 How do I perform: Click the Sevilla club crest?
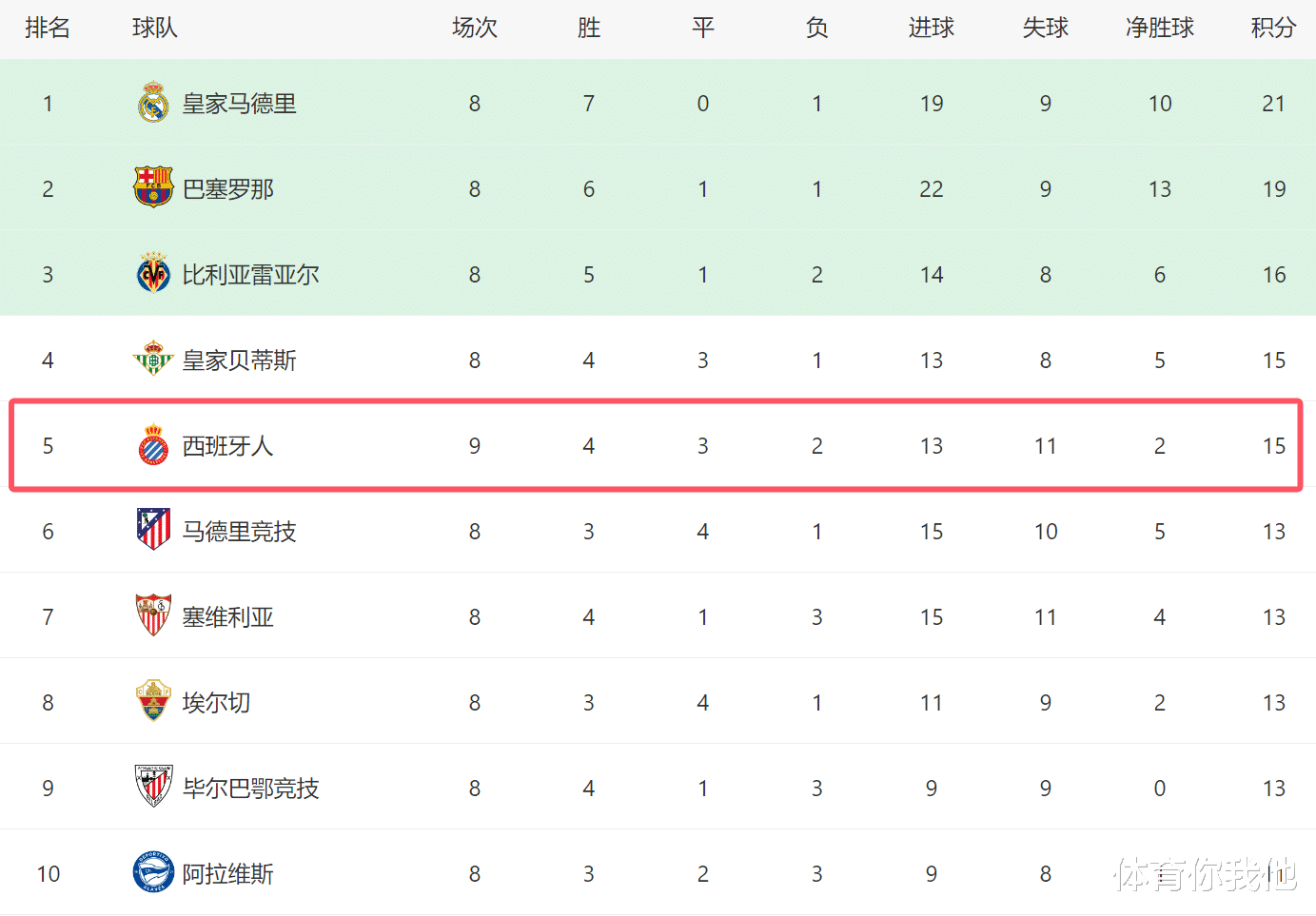tap(153, 615)
